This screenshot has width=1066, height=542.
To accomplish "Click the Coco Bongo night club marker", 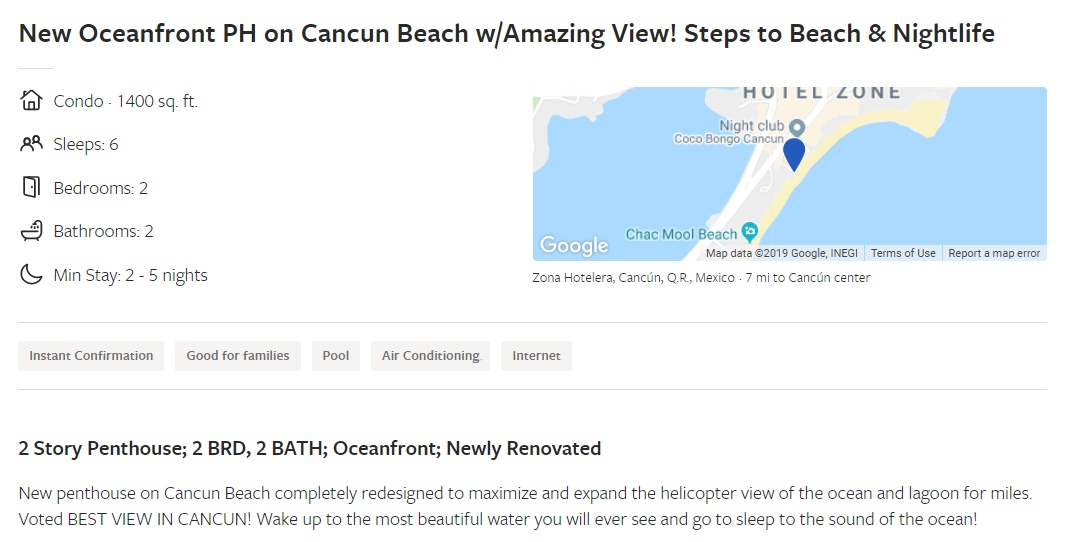I will 797,127.
